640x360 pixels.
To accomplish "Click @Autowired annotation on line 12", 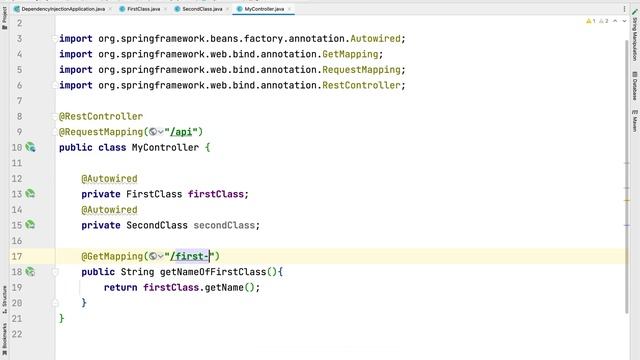I will 109,178.
